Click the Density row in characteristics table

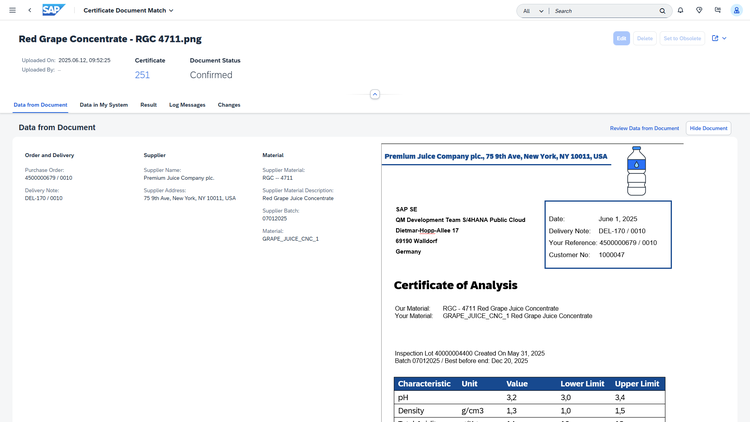tap(529, 411)
